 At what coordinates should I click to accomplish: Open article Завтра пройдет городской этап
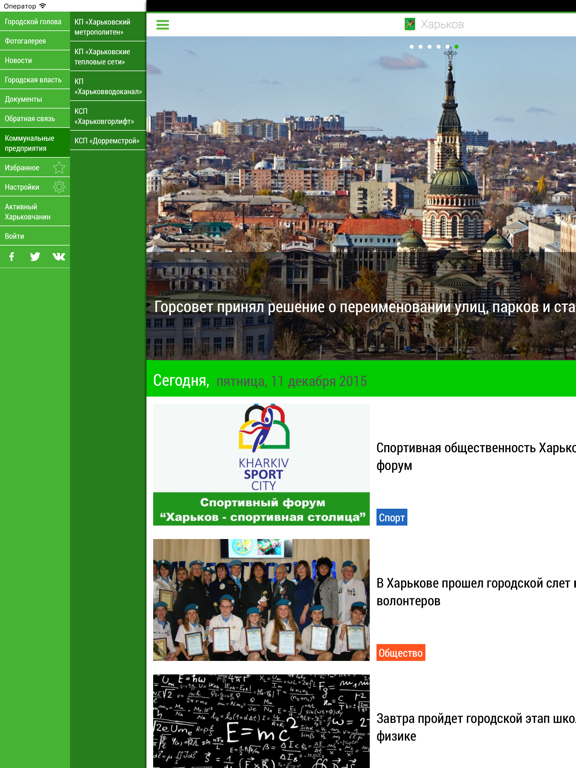pyautogui.click(x=476, y=727)
